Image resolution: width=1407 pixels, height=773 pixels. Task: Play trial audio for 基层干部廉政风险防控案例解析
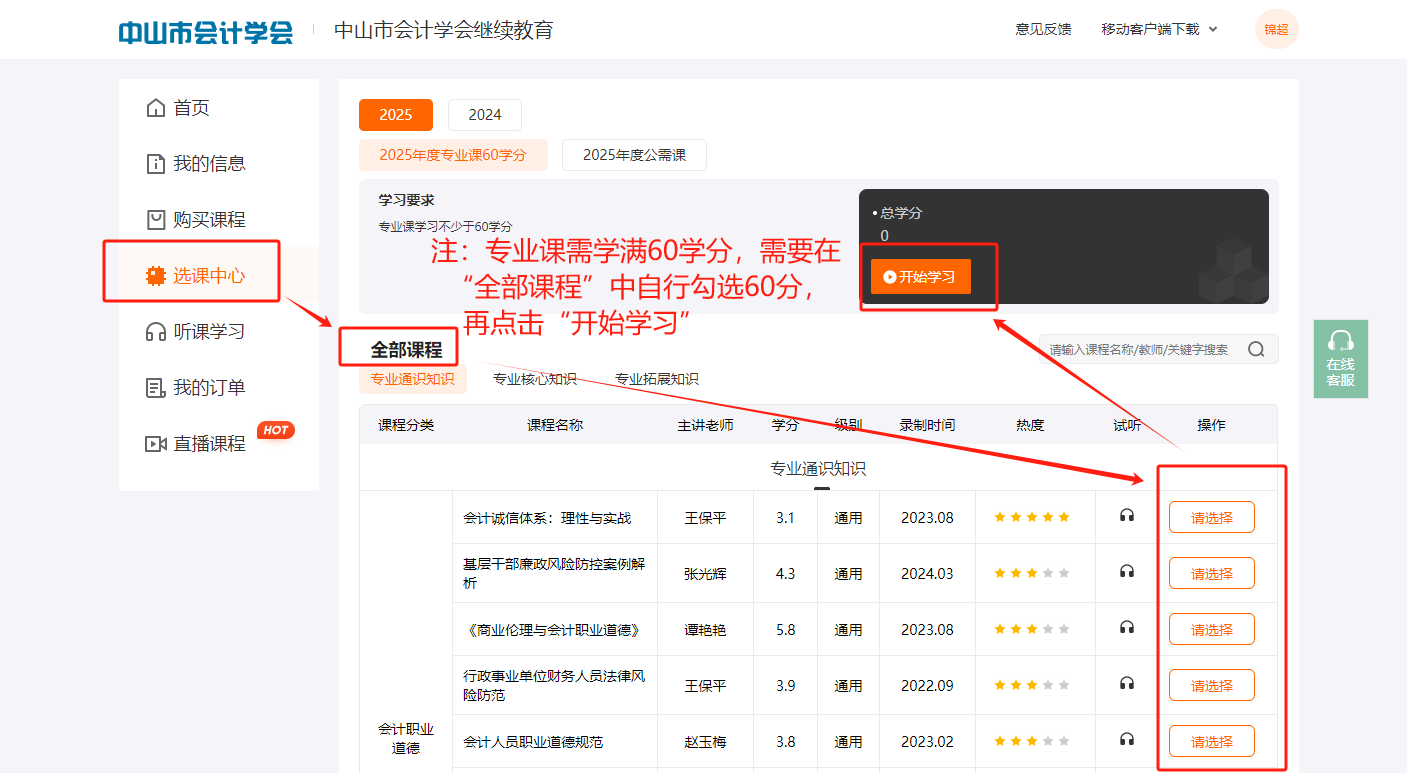1127,572
